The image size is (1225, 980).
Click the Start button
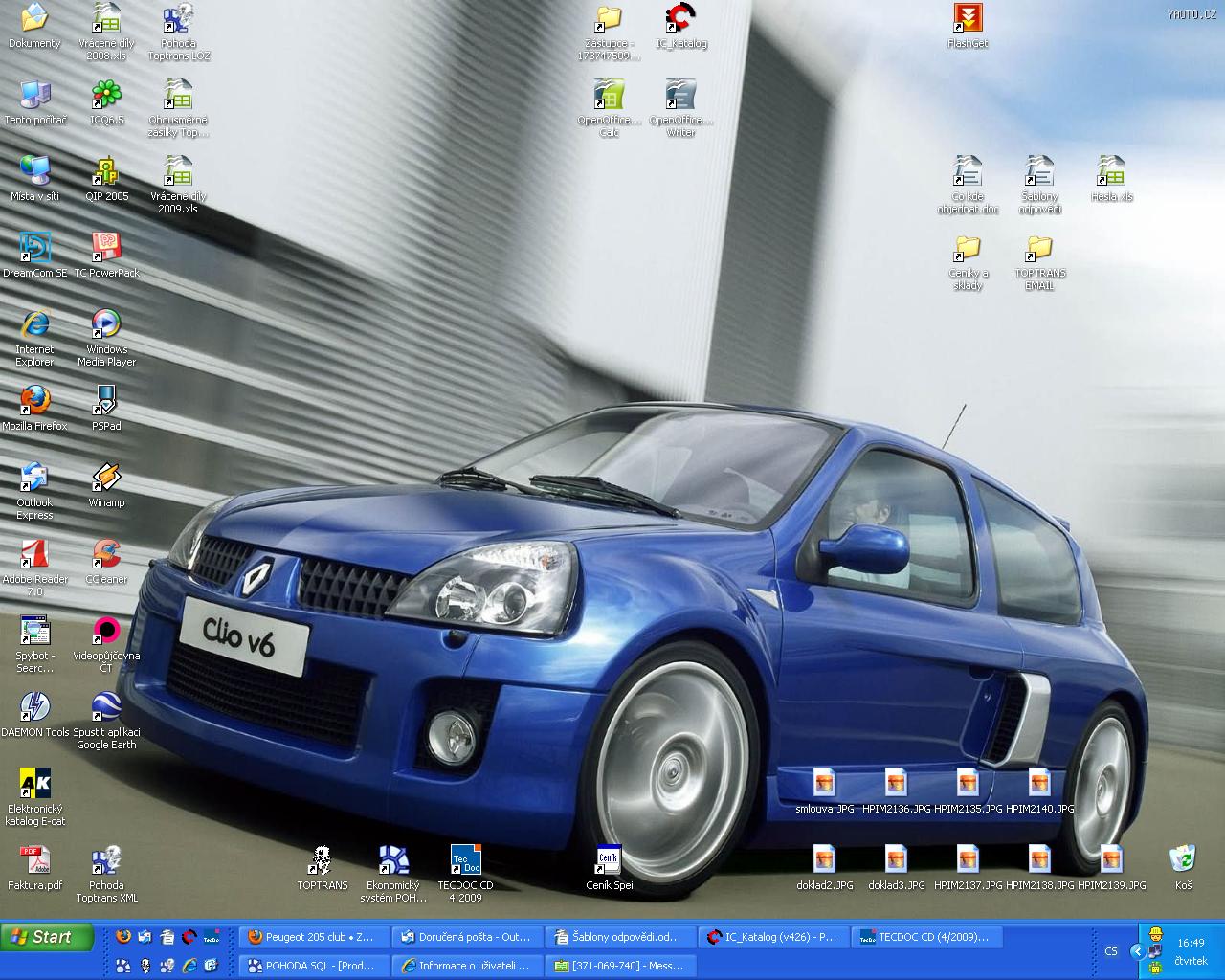48,937
